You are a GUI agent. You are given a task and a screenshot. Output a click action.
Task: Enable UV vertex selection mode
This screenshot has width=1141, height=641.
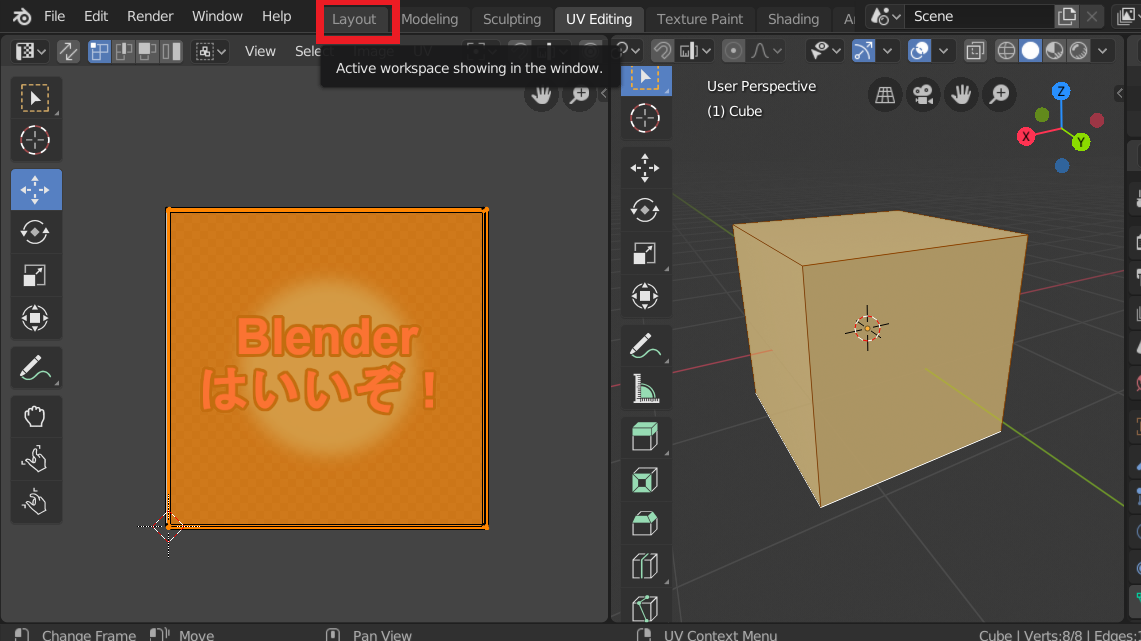click(100, 51)
